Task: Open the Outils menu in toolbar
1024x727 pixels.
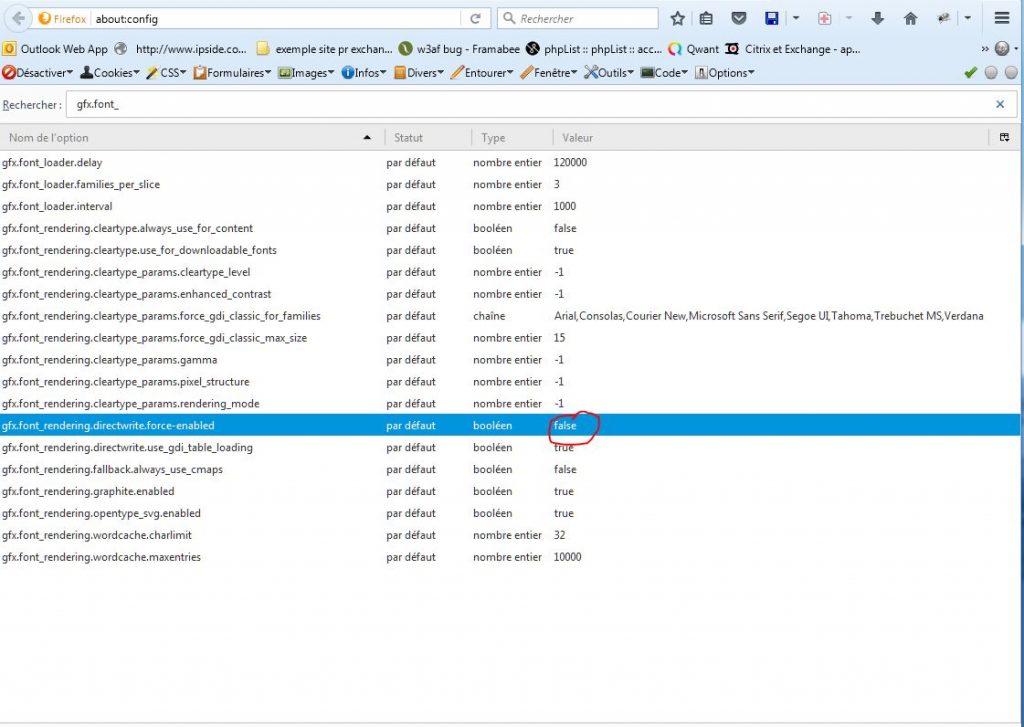Action: click(610, 72)
